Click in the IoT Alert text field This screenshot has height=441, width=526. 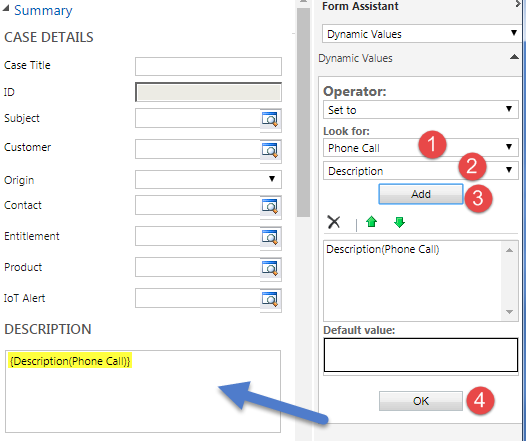(x=198, y=298)
